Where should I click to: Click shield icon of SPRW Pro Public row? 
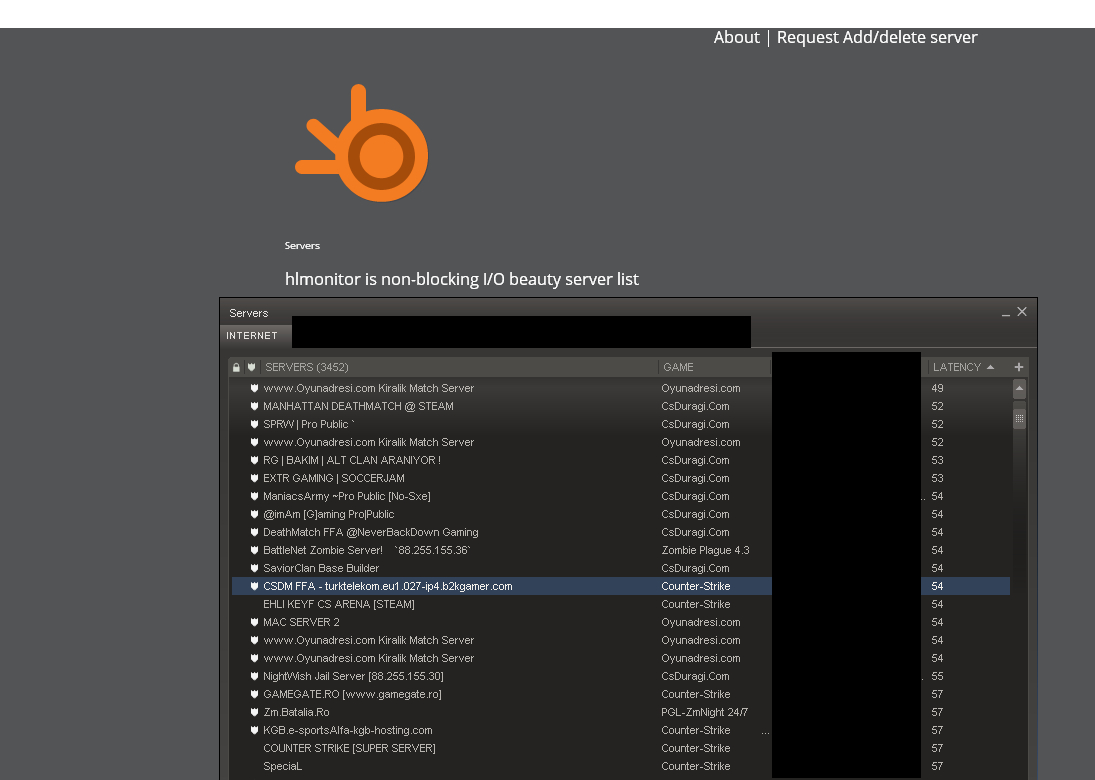[x=254, y=425]
